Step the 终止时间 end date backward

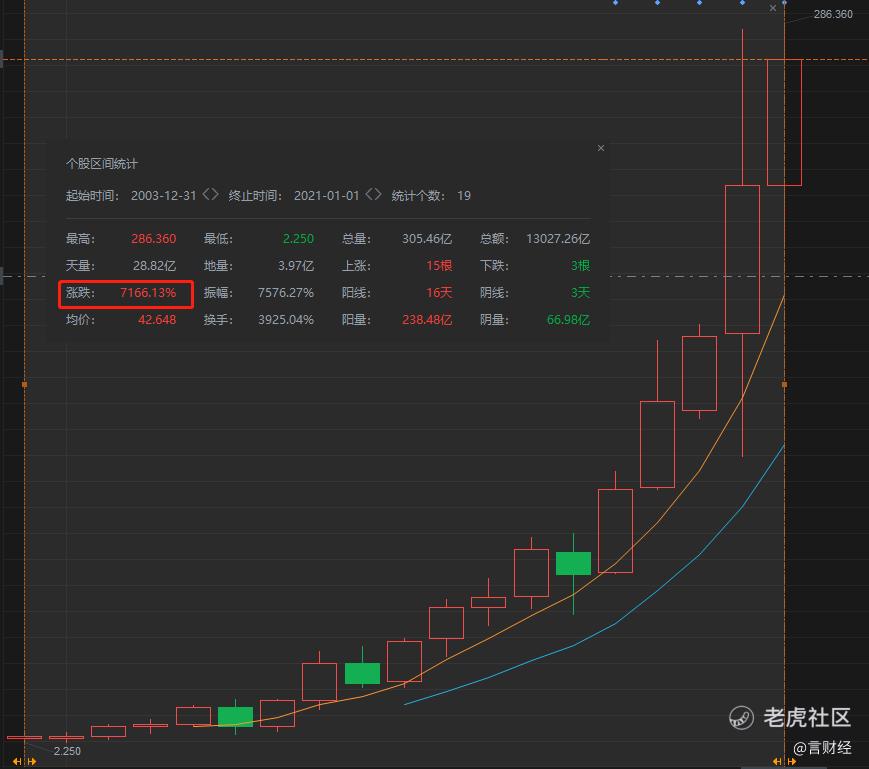pos(369,194)
